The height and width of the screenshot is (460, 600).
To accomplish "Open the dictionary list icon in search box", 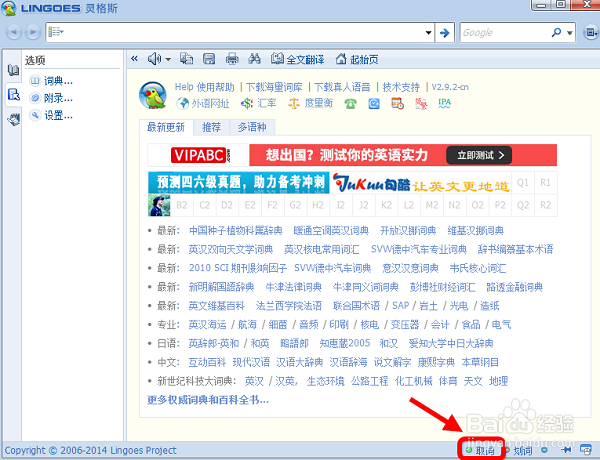I will click(56, 32).
